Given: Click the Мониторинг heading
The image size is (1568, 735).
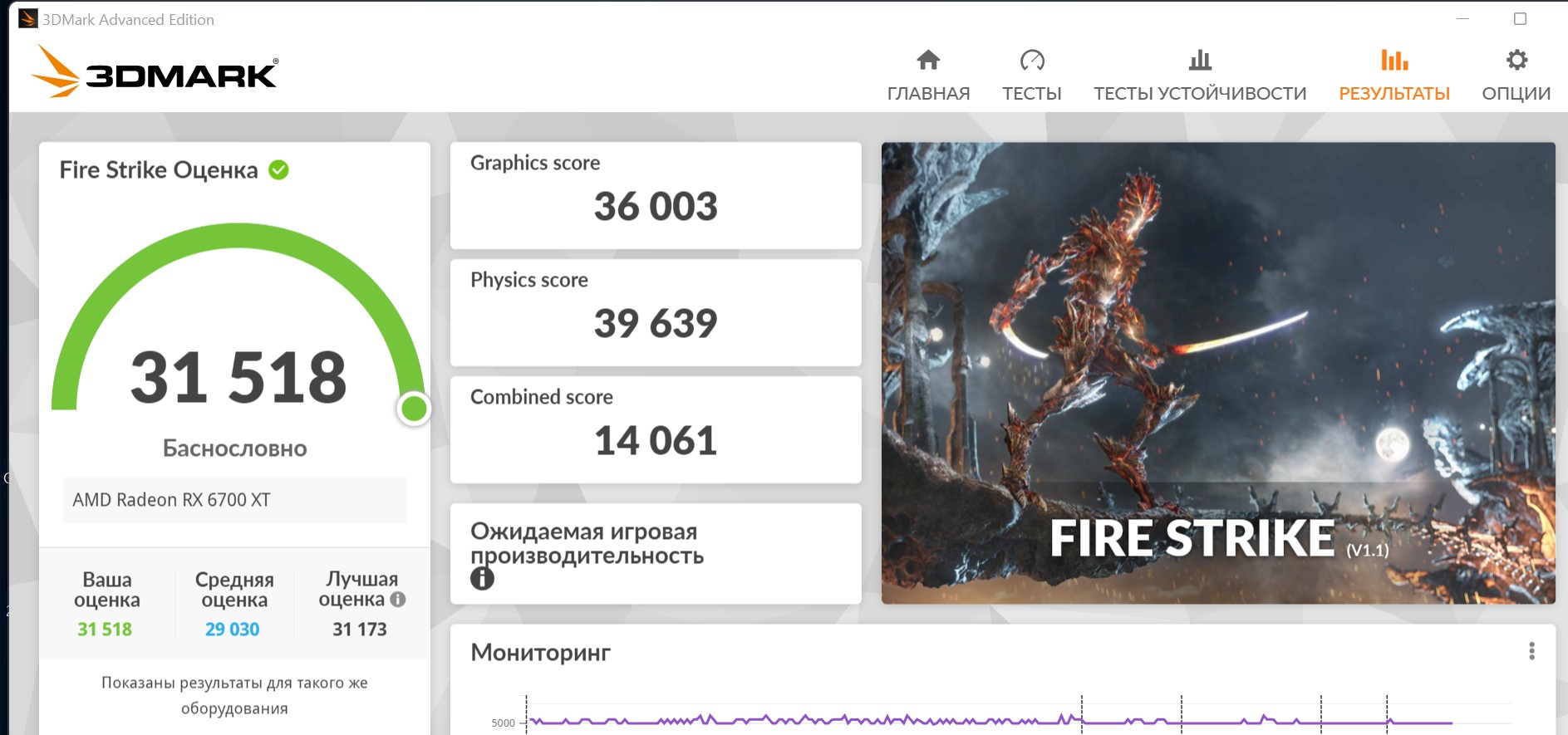Looking at the screenshot, I should tap(540, 653).
